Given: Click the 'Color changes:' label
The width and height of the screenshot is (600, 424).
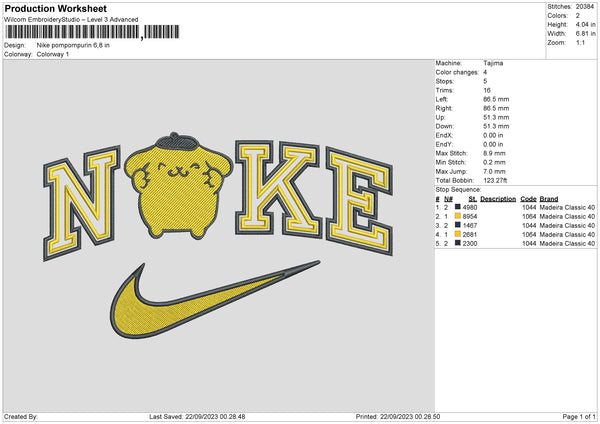Looking at the screenshot, I should pos(457,72).
